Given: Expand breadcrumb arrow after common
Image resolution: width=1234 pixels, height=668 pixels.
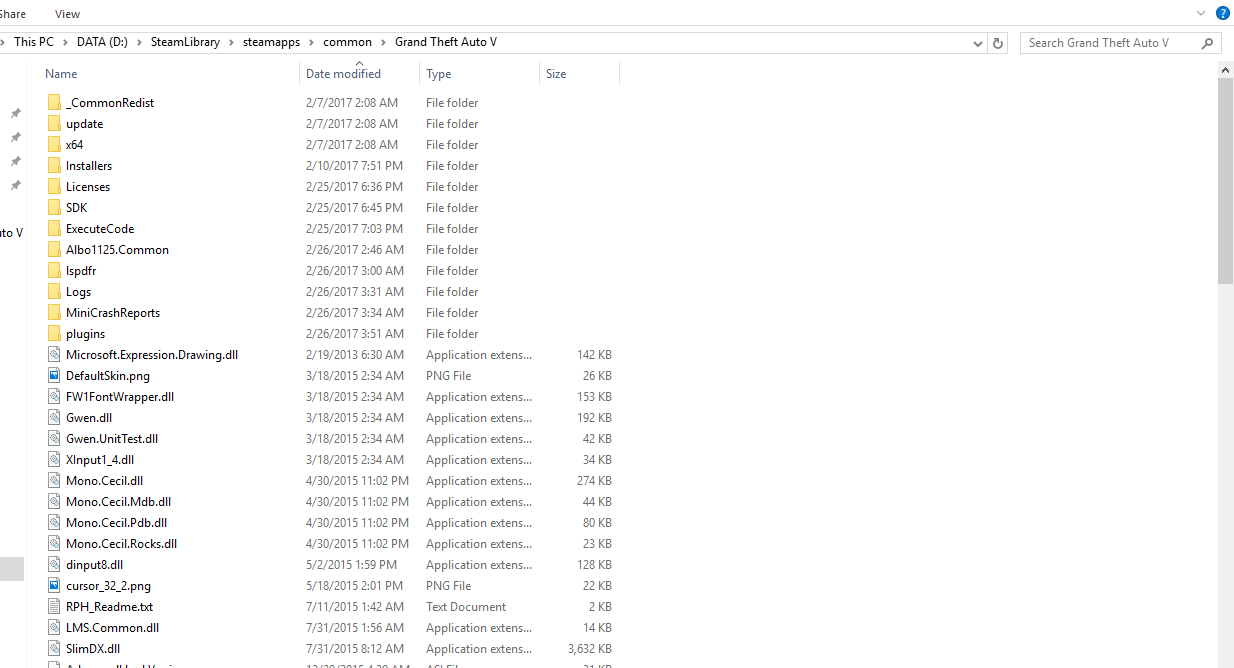Looking at the screenshot, I should pyautogui.click(x=383, y=42).
